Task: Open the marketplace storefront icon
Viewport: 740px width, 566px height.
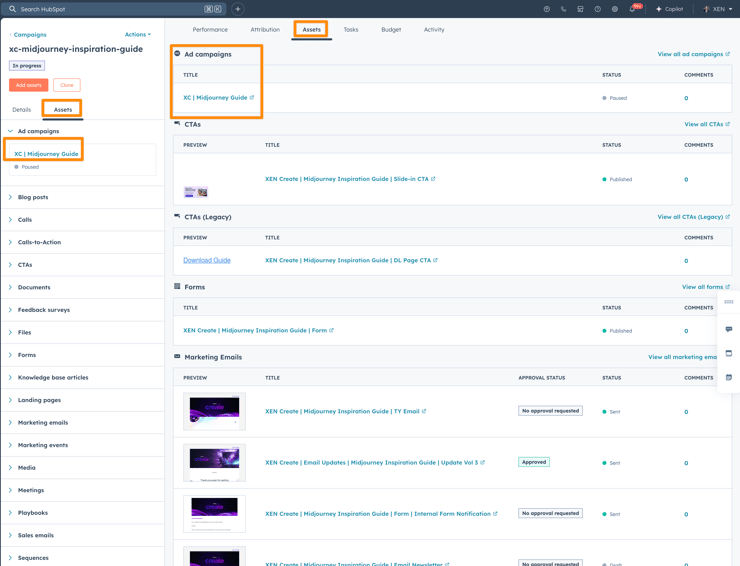Action: [580, 9]
